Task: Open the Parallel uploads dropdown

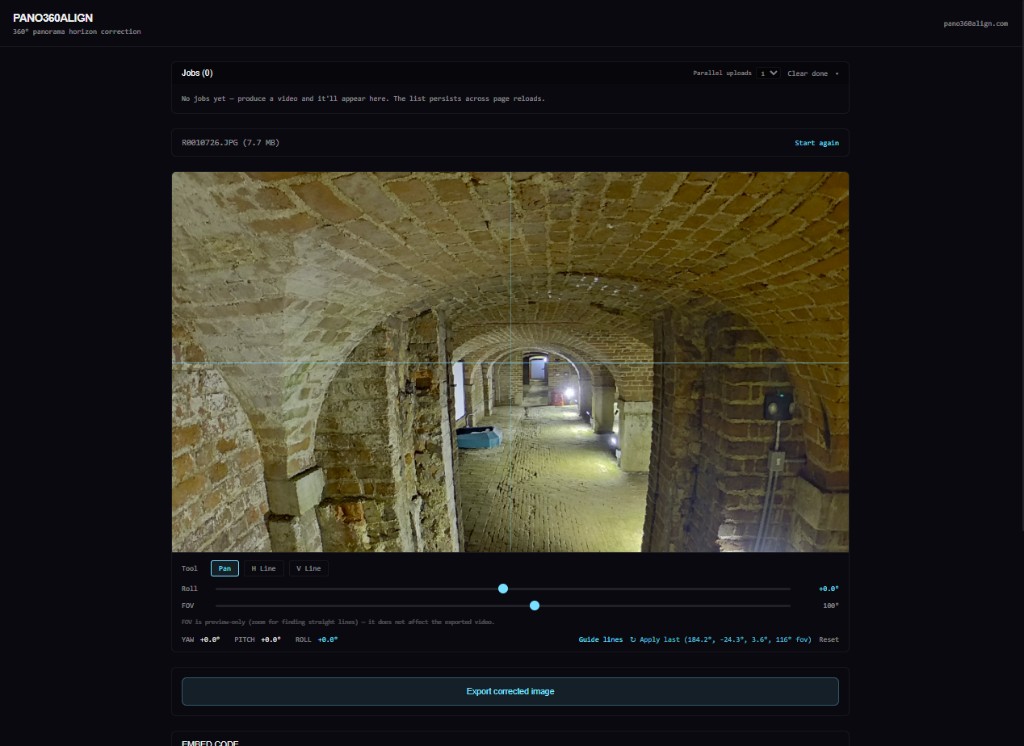Action: point(769,73)
